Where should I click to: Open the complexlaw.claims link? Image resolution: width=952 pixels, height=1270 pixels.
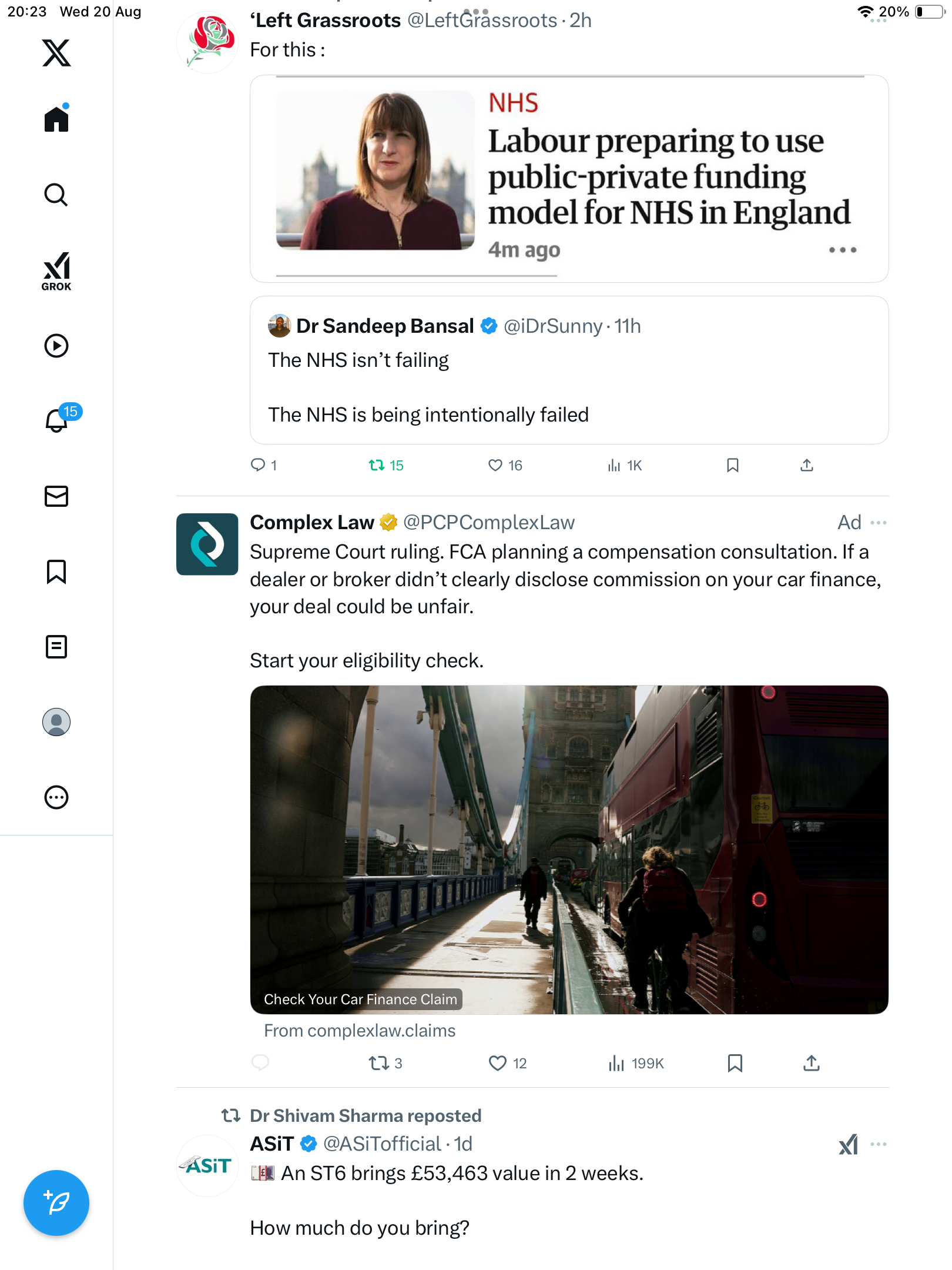point(360,1031)
